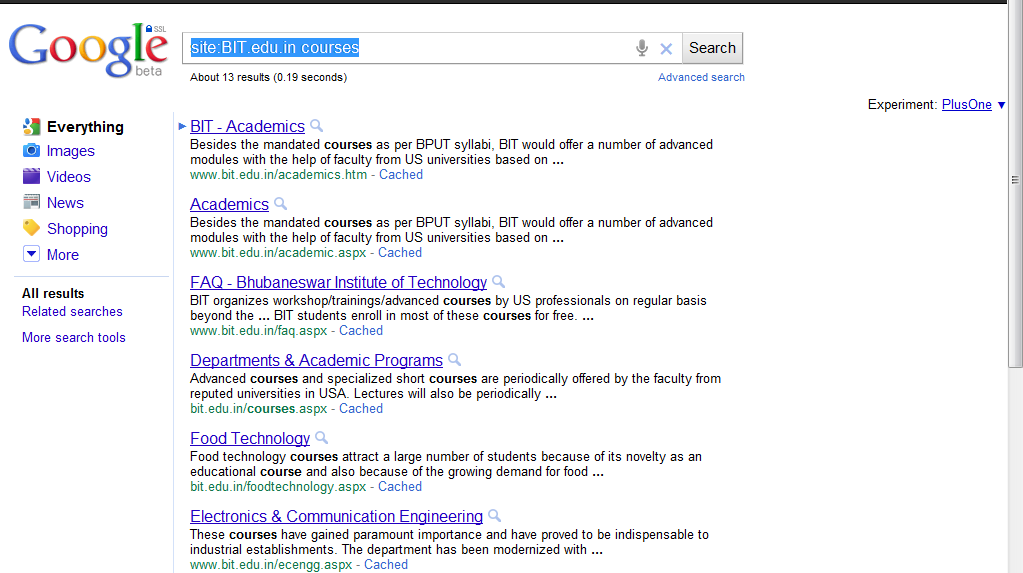Click the 'All results' sidebar heading

[x=53, y=294]
